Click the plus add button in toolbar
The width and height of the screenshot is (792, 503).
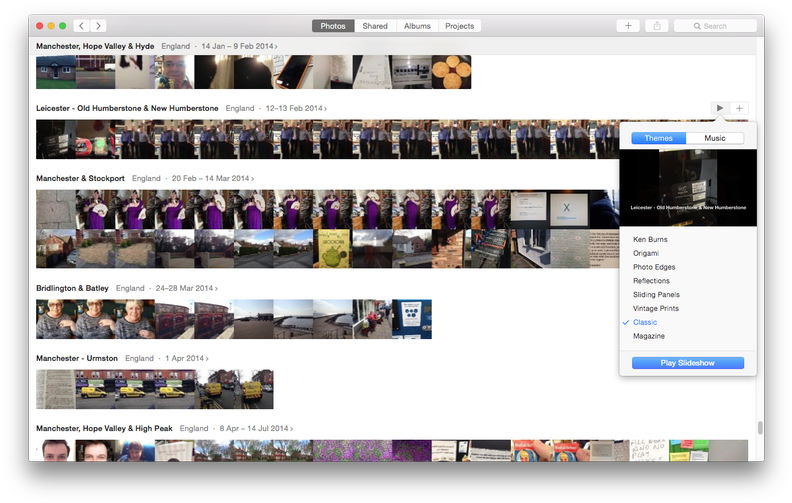[x=628, y=26]
